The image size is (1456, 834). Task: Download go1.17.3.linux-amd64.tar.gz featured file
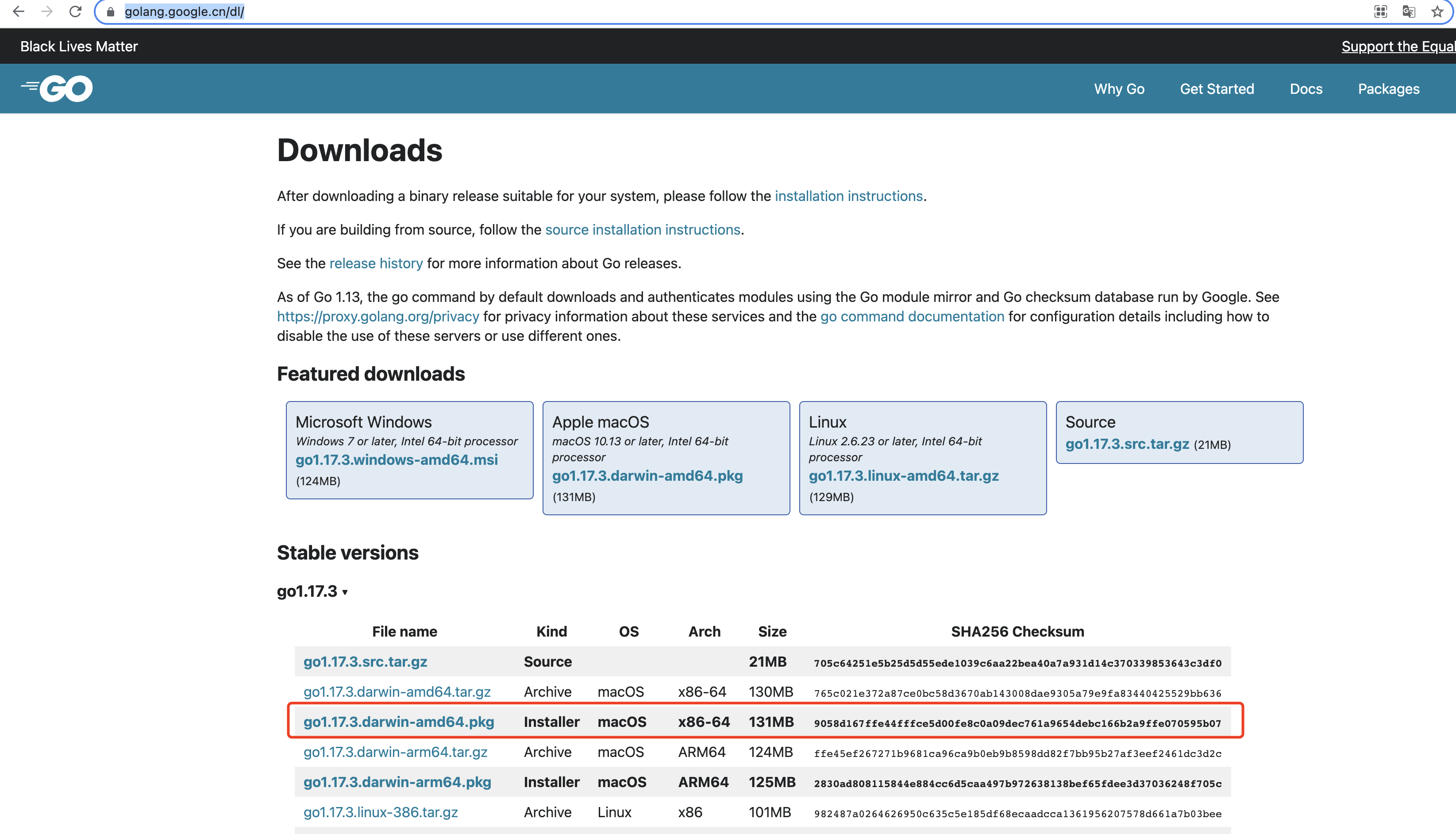904,475
